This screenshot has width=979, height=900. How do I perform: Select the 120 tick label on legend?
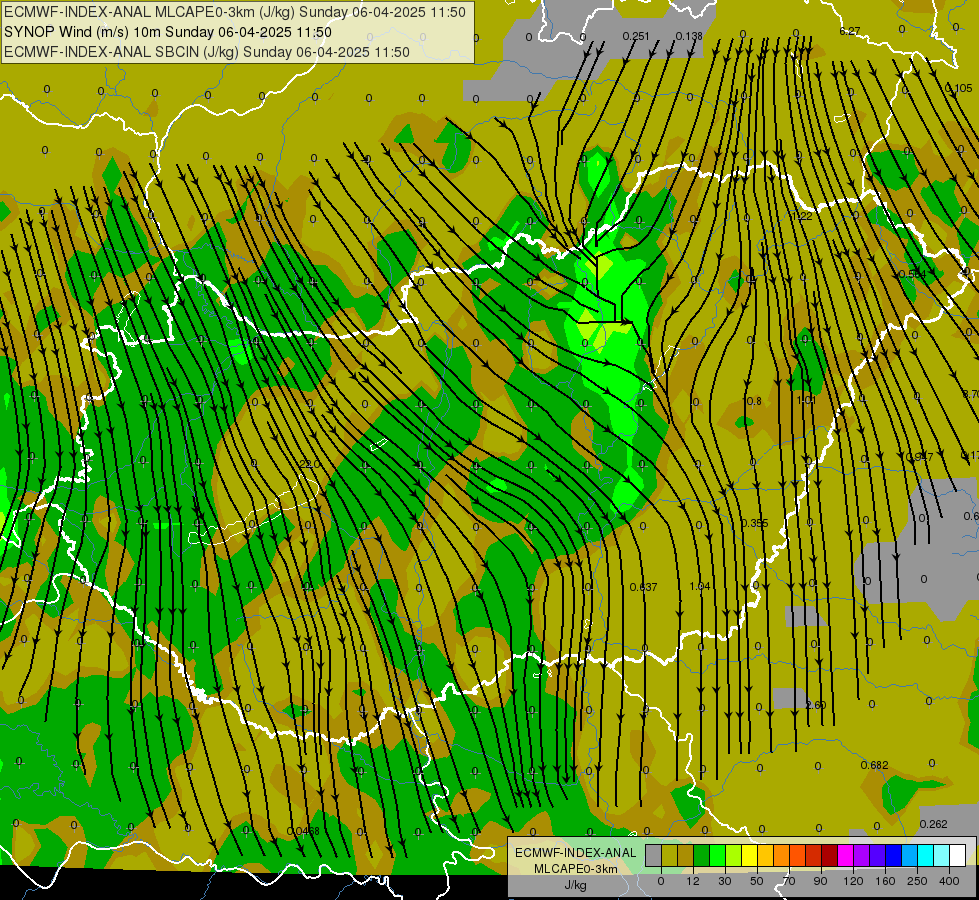[853, 881]
